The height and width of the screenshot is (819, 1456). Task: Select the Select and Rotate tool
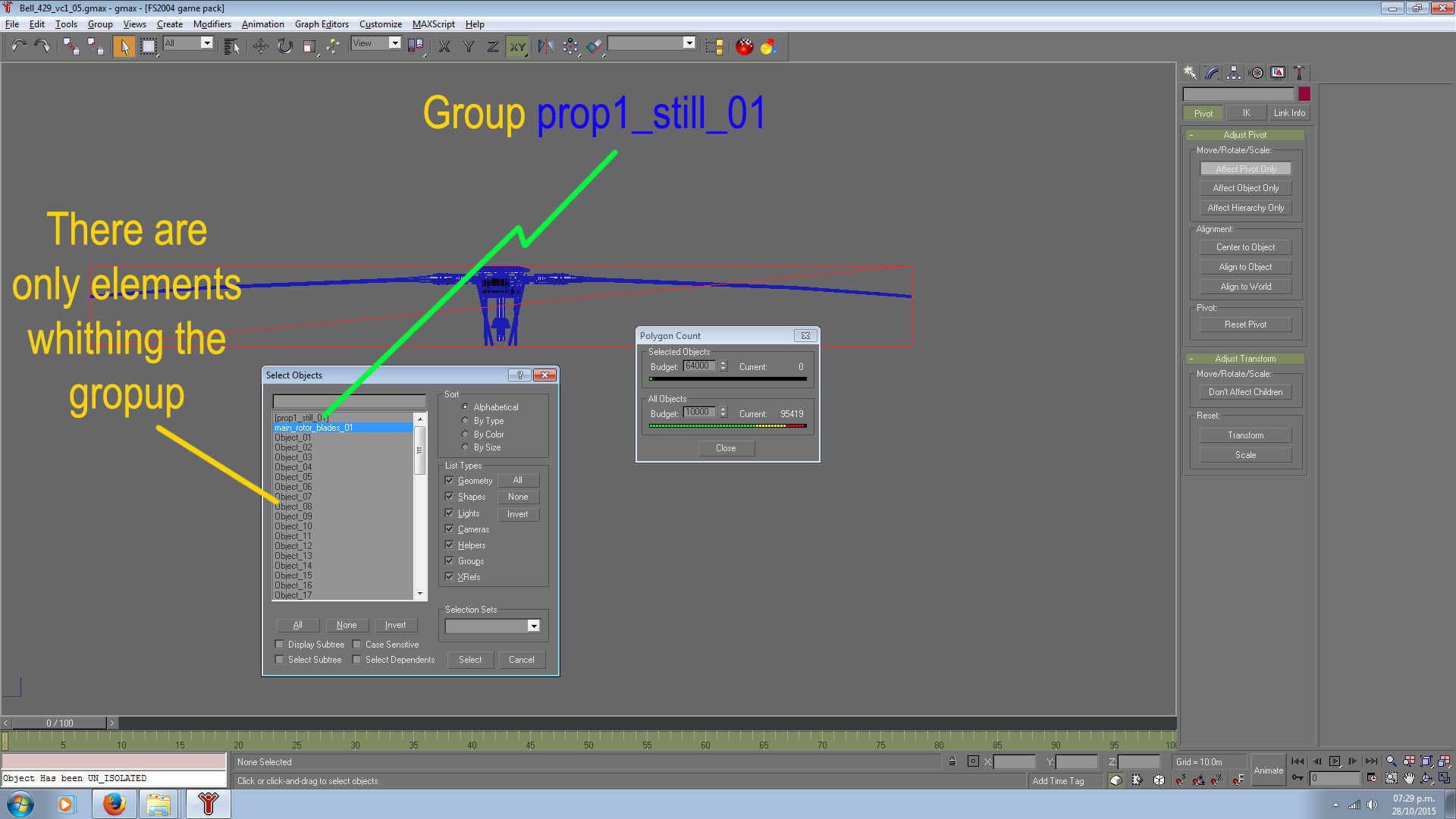point(284,46)
